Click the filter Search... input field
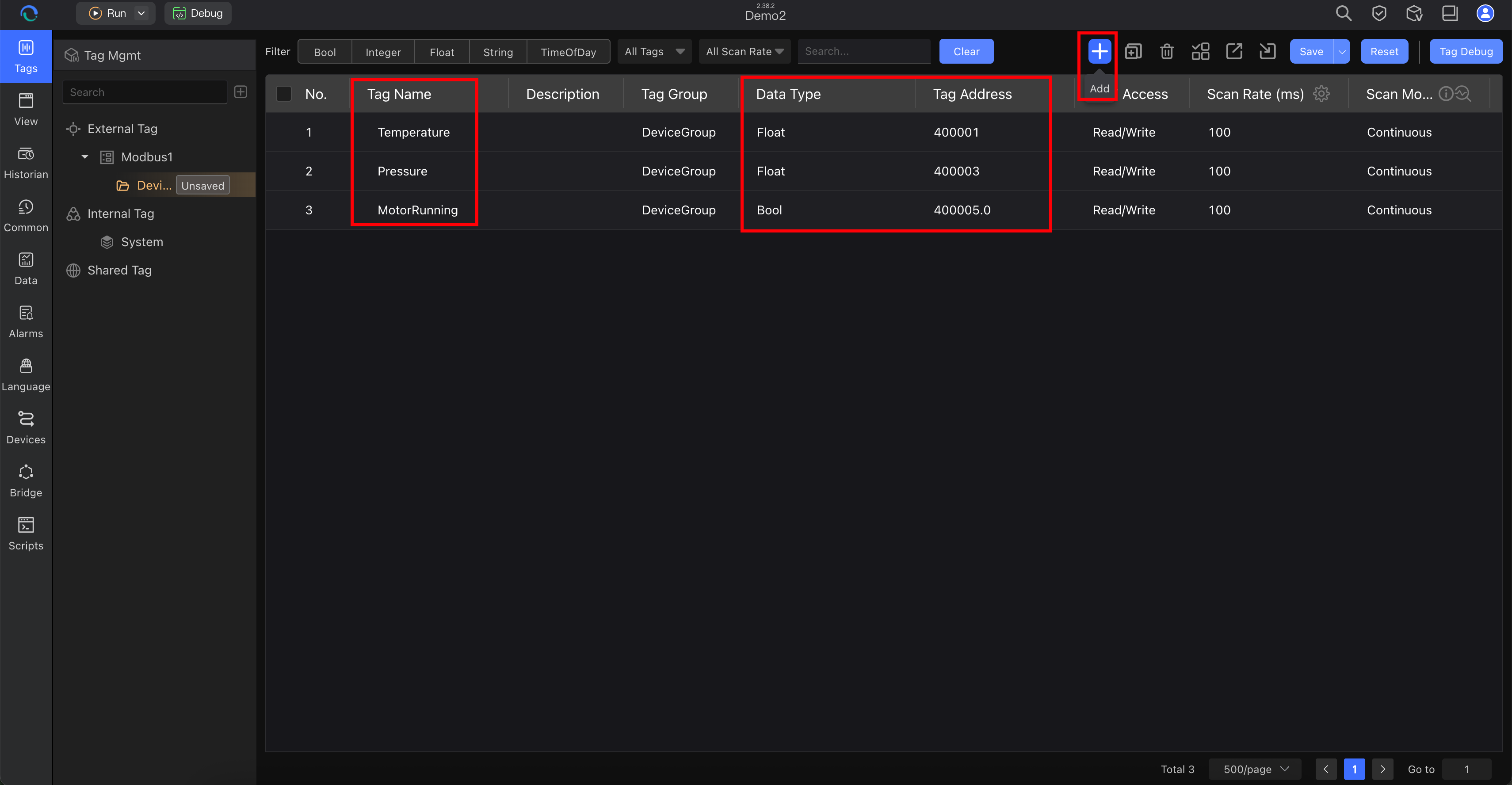The height and width of the screenshot is (785, 1512). 864,52
